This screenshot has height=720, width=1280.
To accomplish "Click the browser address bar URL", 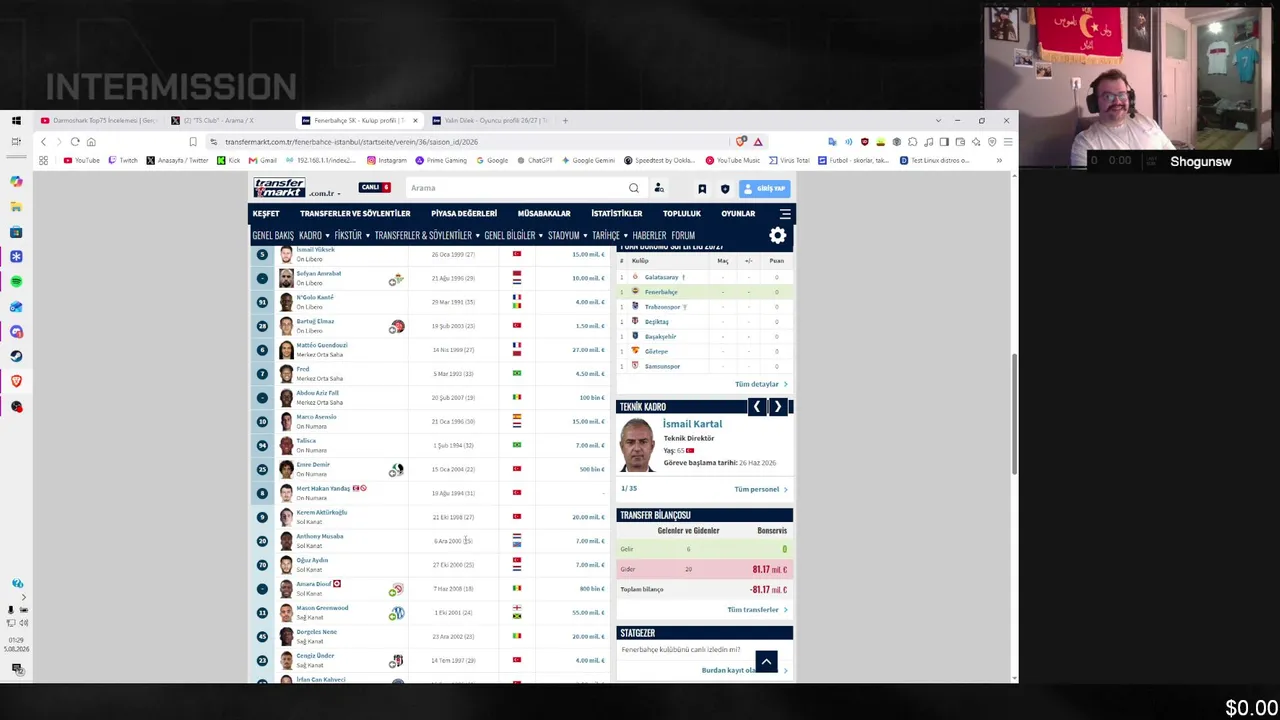I will (351, 142).
